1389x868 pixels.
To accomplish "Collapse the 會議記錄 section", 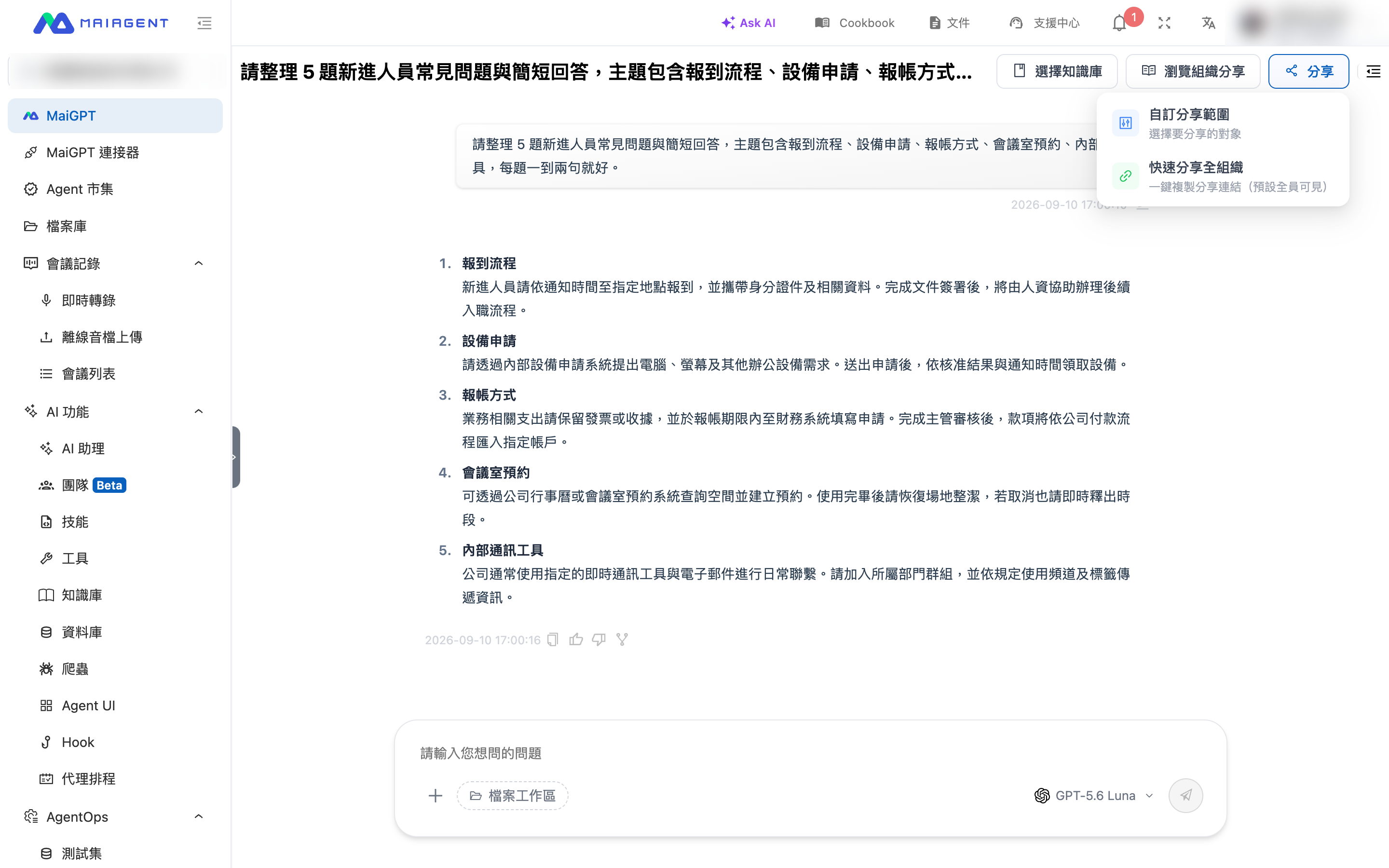I will point(199,263).
